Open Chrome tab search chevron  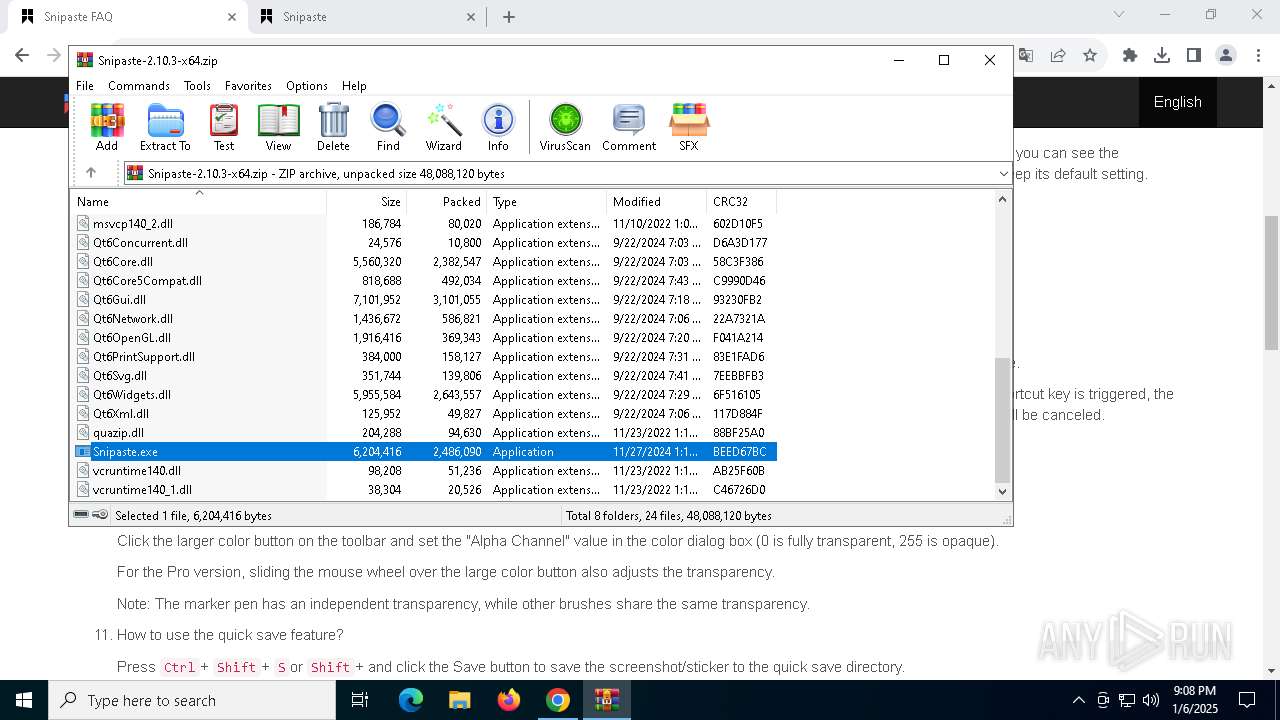pos(1119,15)
